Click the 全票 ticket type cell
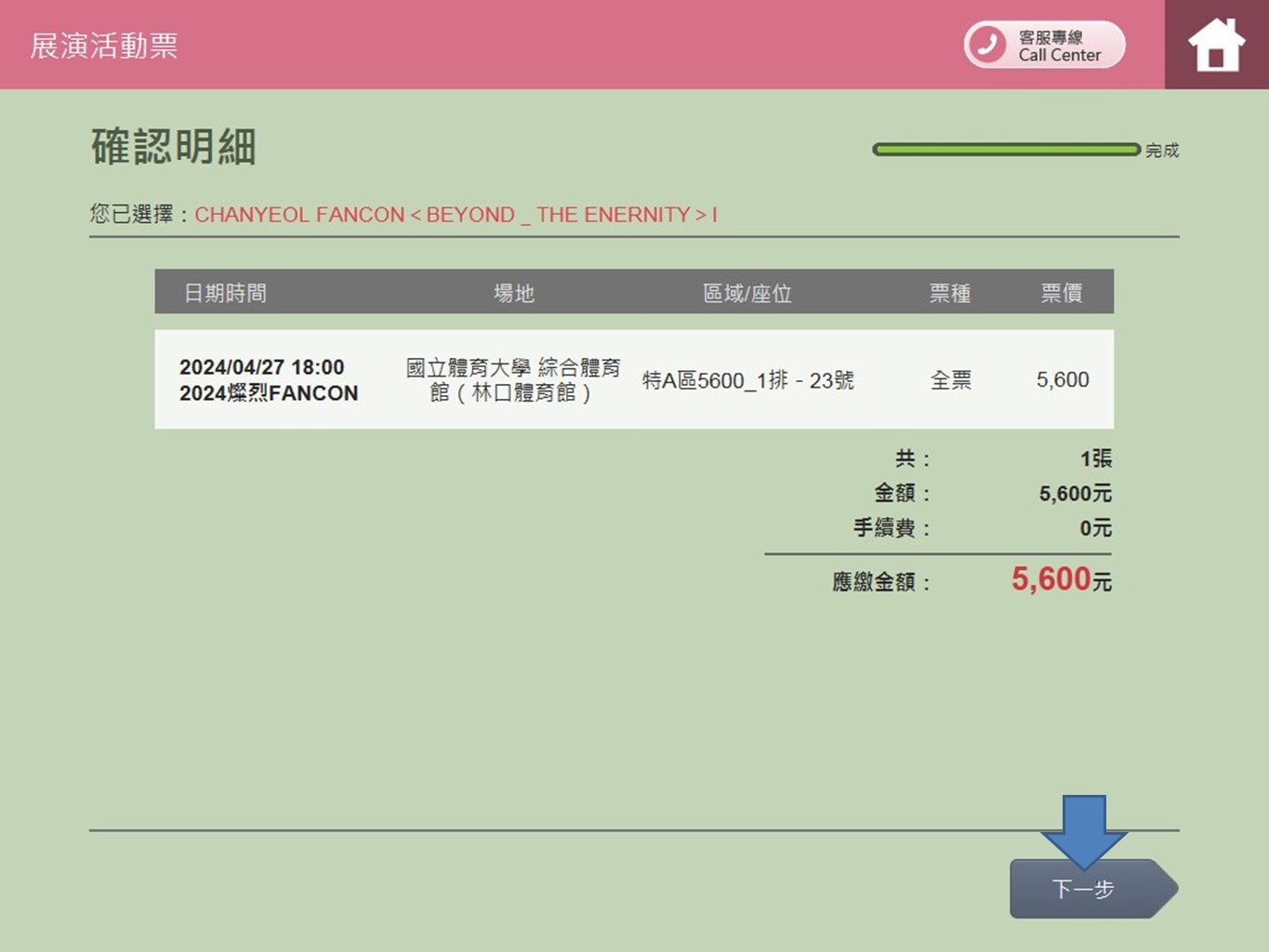1269x952 pixels. tap(950, 380)
